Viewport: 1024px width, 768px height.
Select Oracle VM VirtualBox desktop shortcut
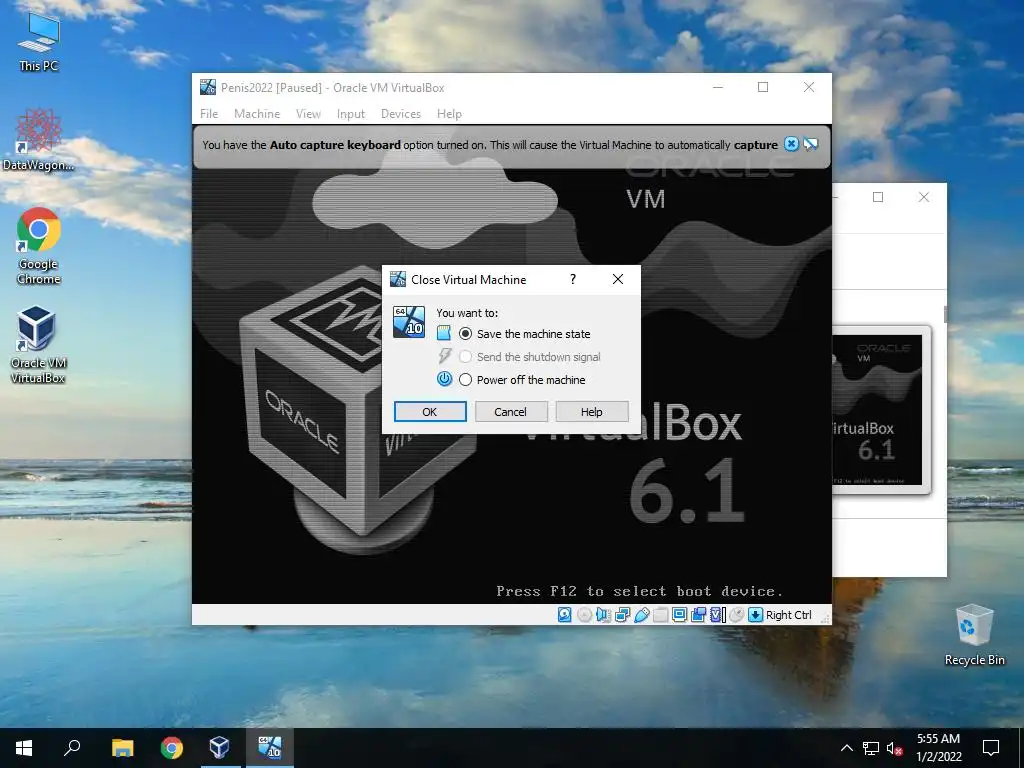click(x=37, y=345)
